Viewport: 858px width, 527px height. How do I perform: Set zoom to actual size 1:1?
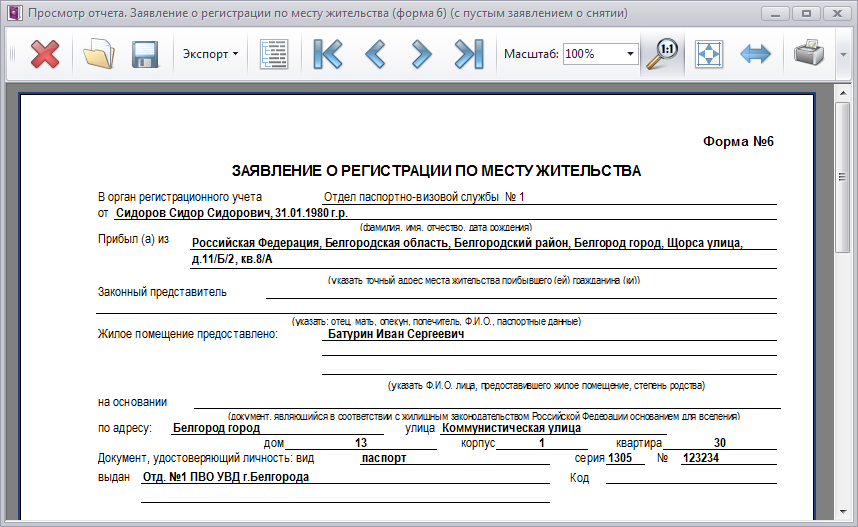pyautogui.click(x=662, y=54)
